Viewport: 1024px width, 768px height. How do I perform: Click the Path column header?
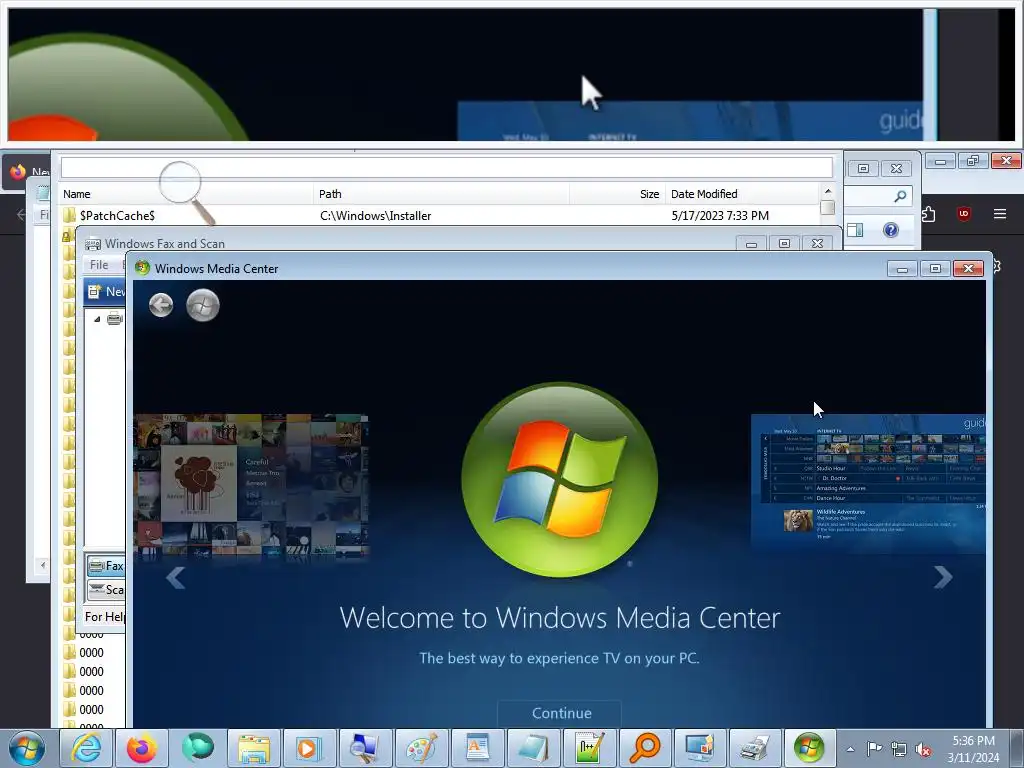tap(441, 194)
